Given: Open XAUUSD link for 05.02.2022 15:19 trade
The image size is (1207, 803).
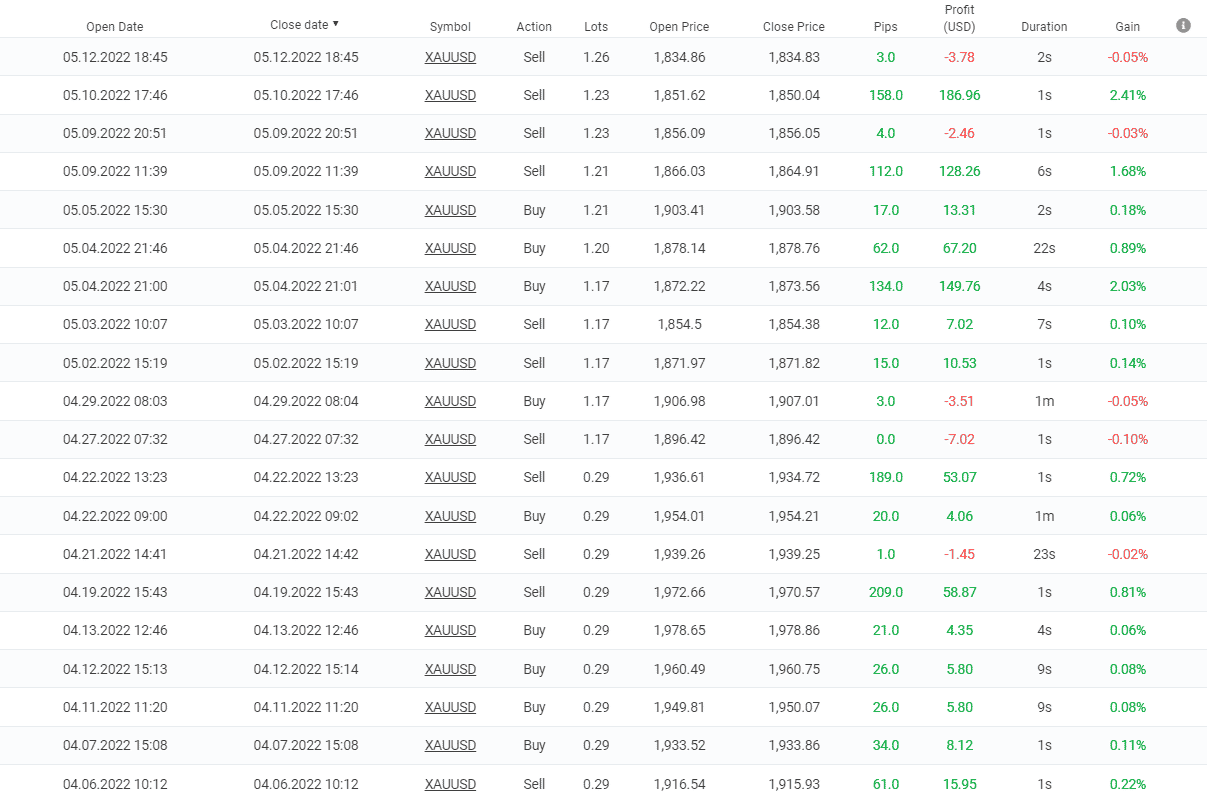Looking at the screenshot, I should pos(450,363).
